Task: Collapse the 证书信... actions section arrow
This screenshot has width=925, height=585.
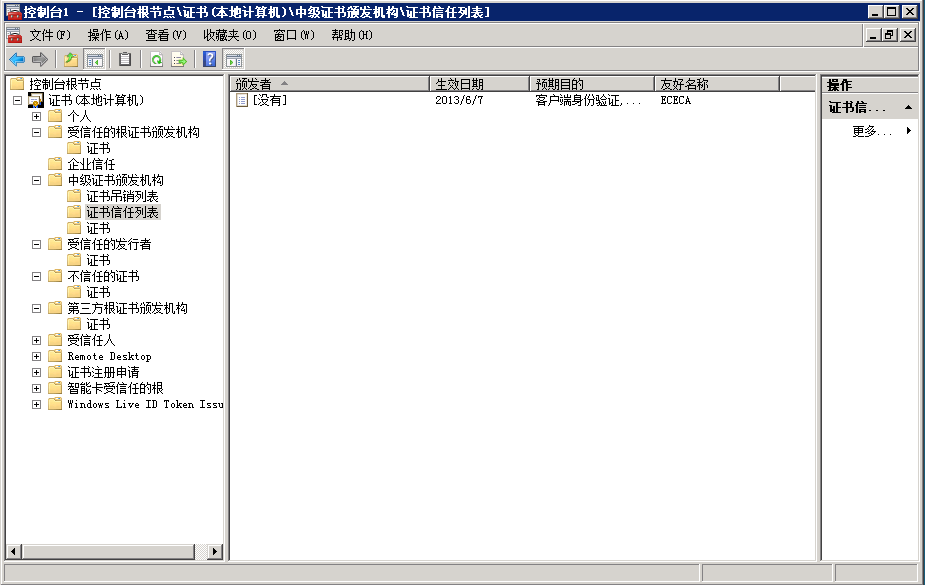Action: click(x=908, y=107)
